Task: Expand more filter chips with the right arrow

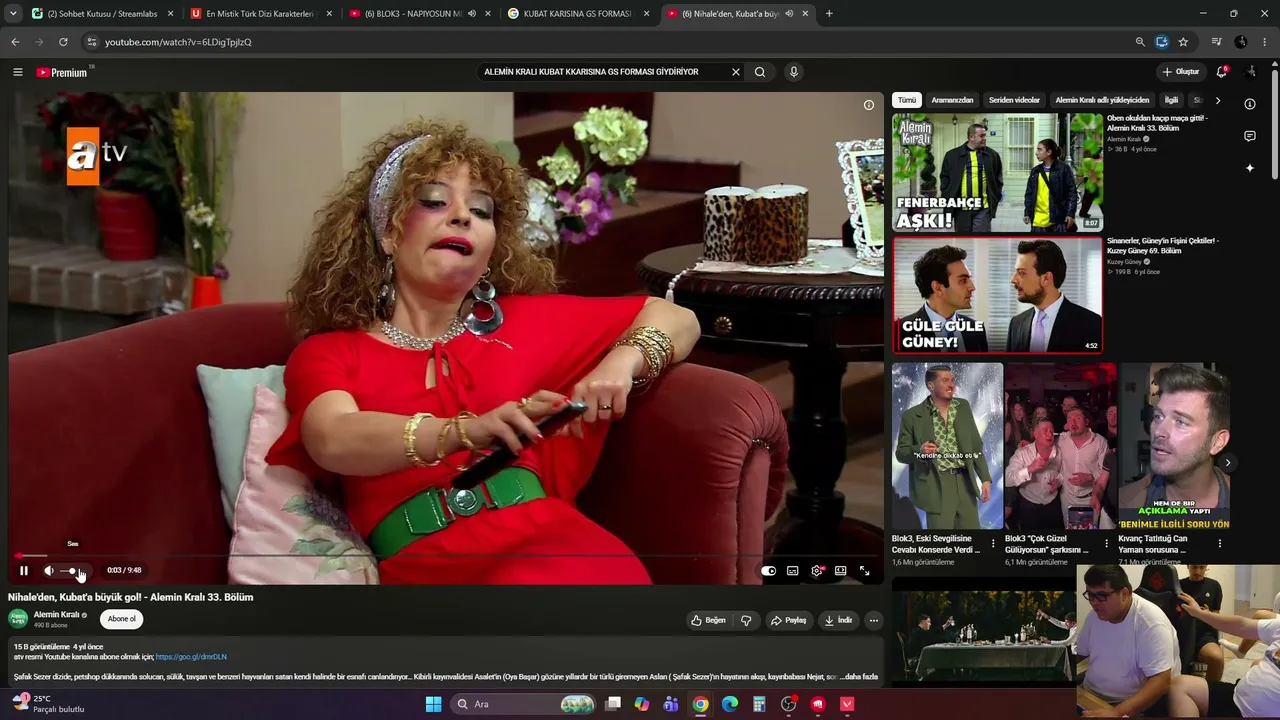Action: 1217,100
